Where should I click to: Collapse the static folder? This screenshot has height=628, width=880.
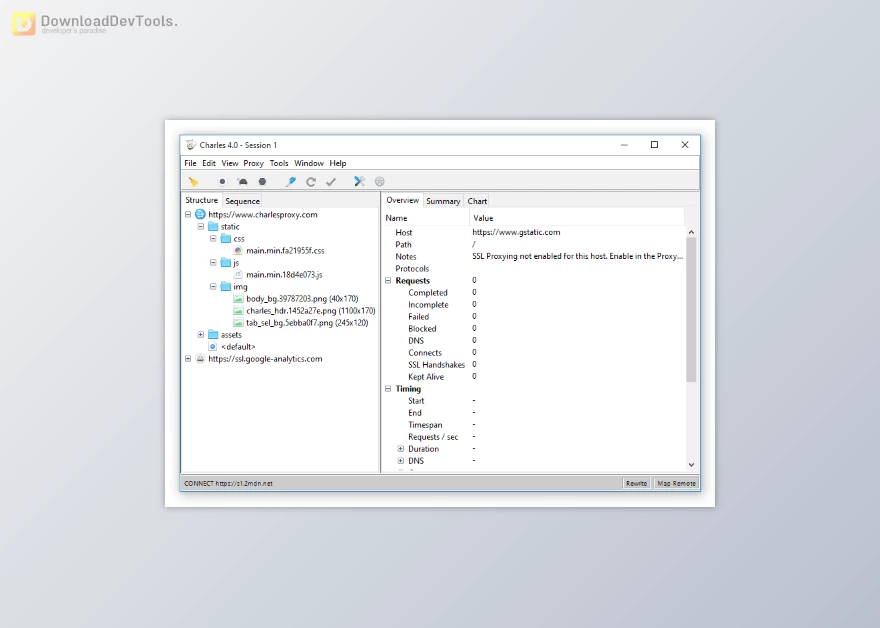click(200, 227)
